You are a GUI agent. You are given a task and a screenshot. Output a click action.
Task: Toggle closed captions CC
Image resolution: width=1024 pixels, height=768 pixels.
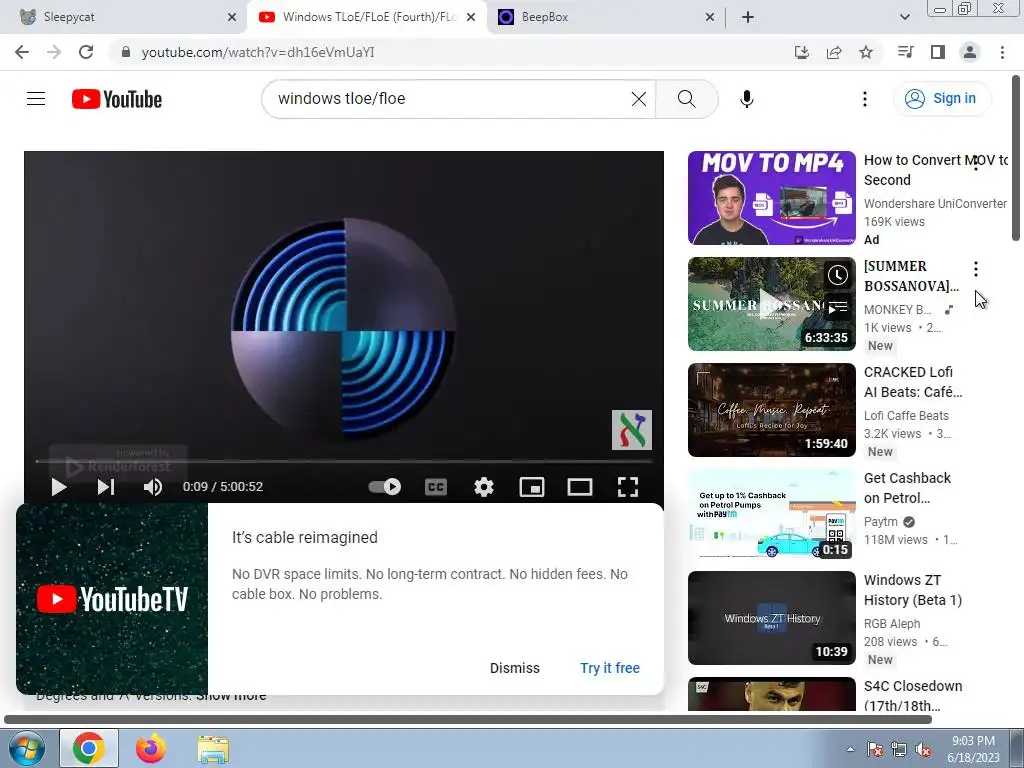pos(436,487)
